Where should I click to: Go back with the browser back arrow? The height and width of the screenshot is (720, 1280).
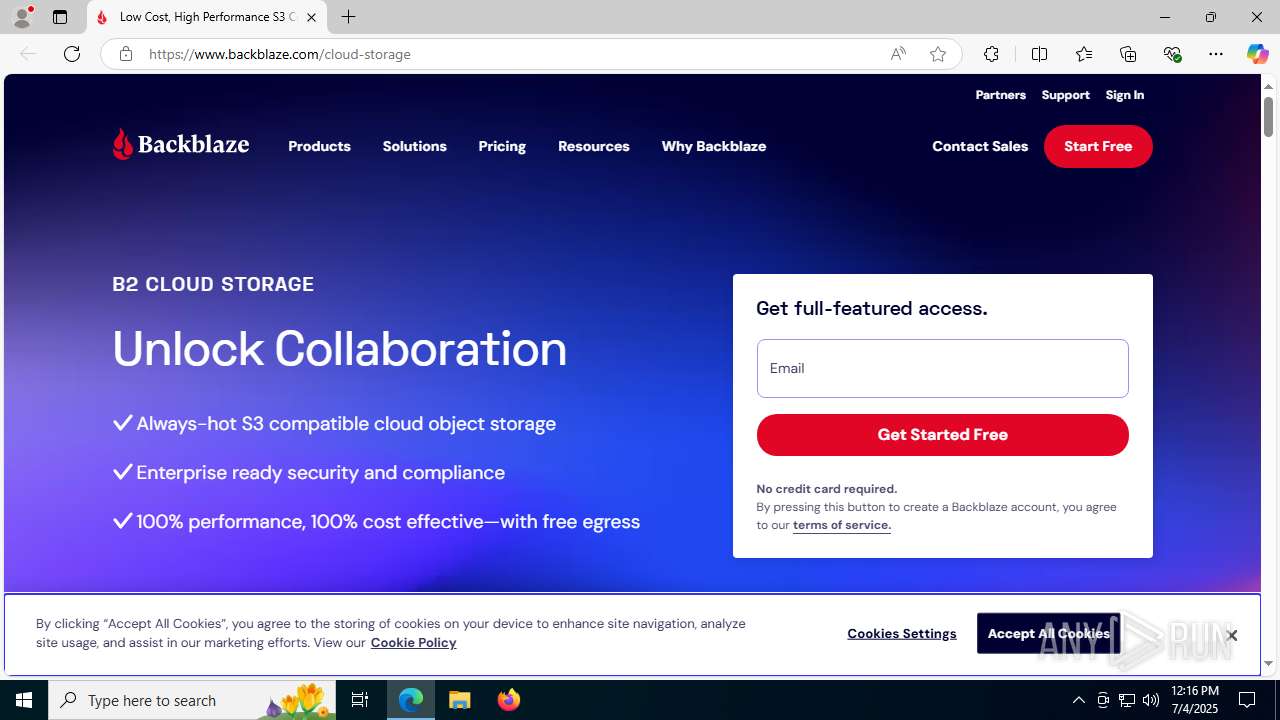point(28,54)
